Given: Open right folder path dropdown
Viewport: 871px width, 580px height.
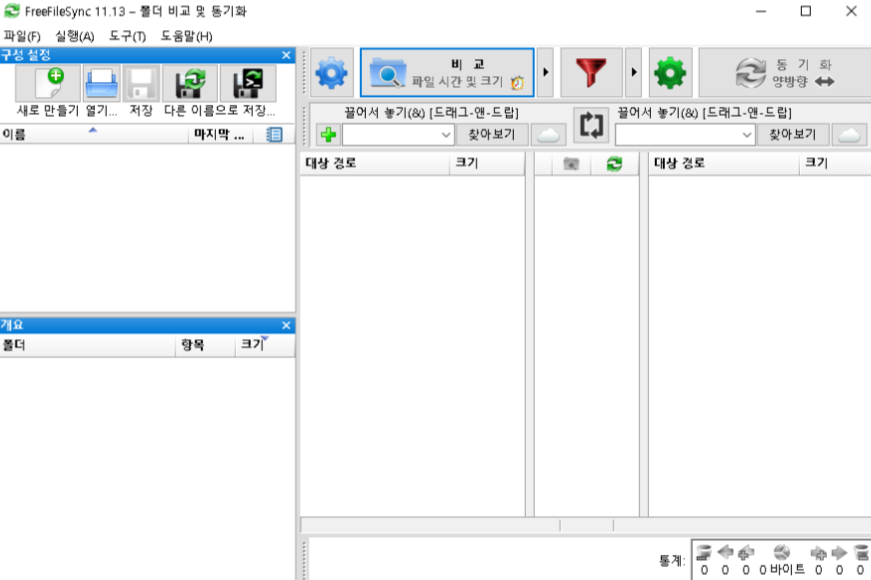Looking at the screenshot, I should pyautogui.click(x=747, y=135).
